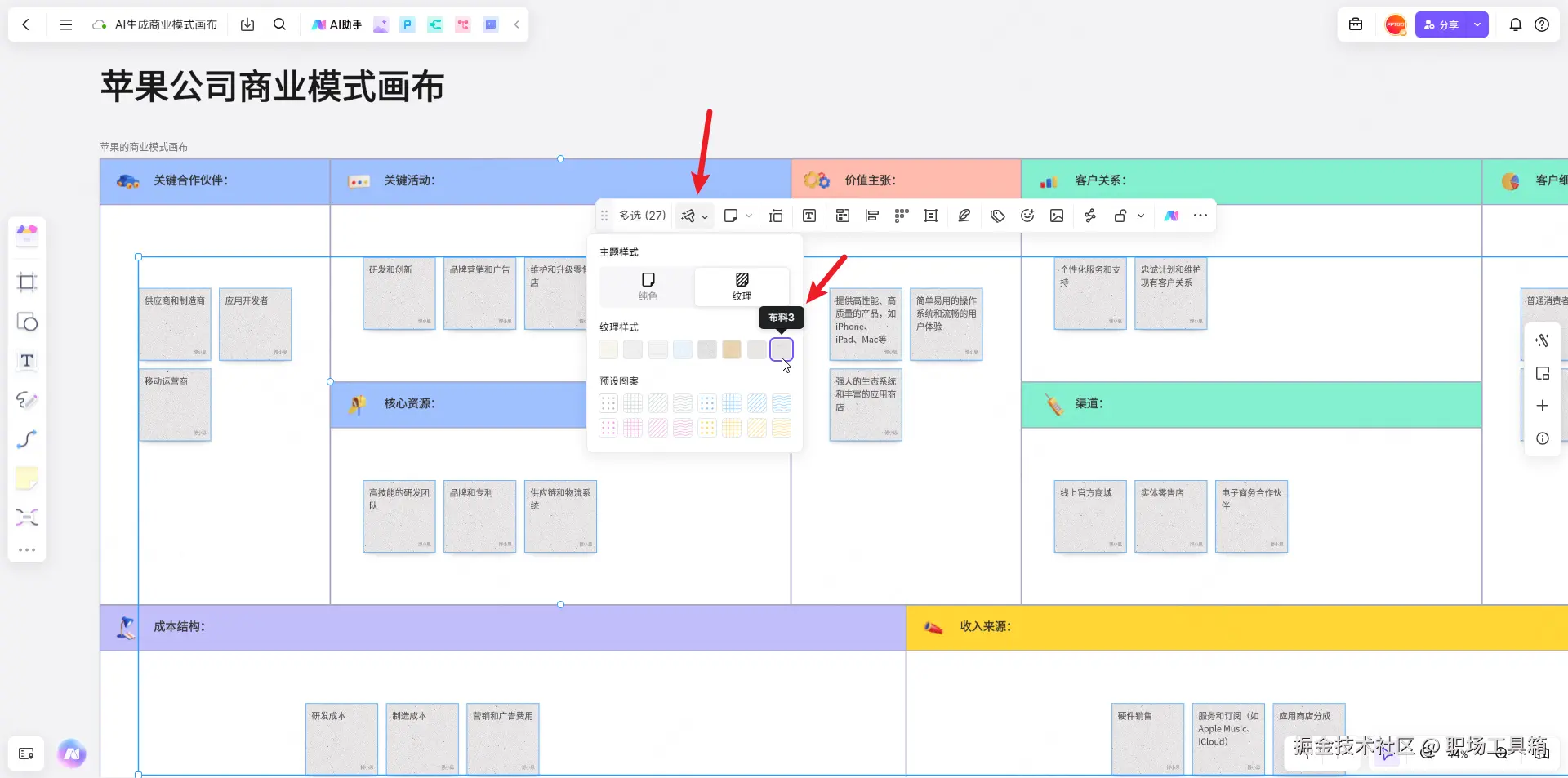This screenshot has height=778, width=1568.
Task: Click the green mind map icon
Action: pyautogui.click(x=435, y=24)
